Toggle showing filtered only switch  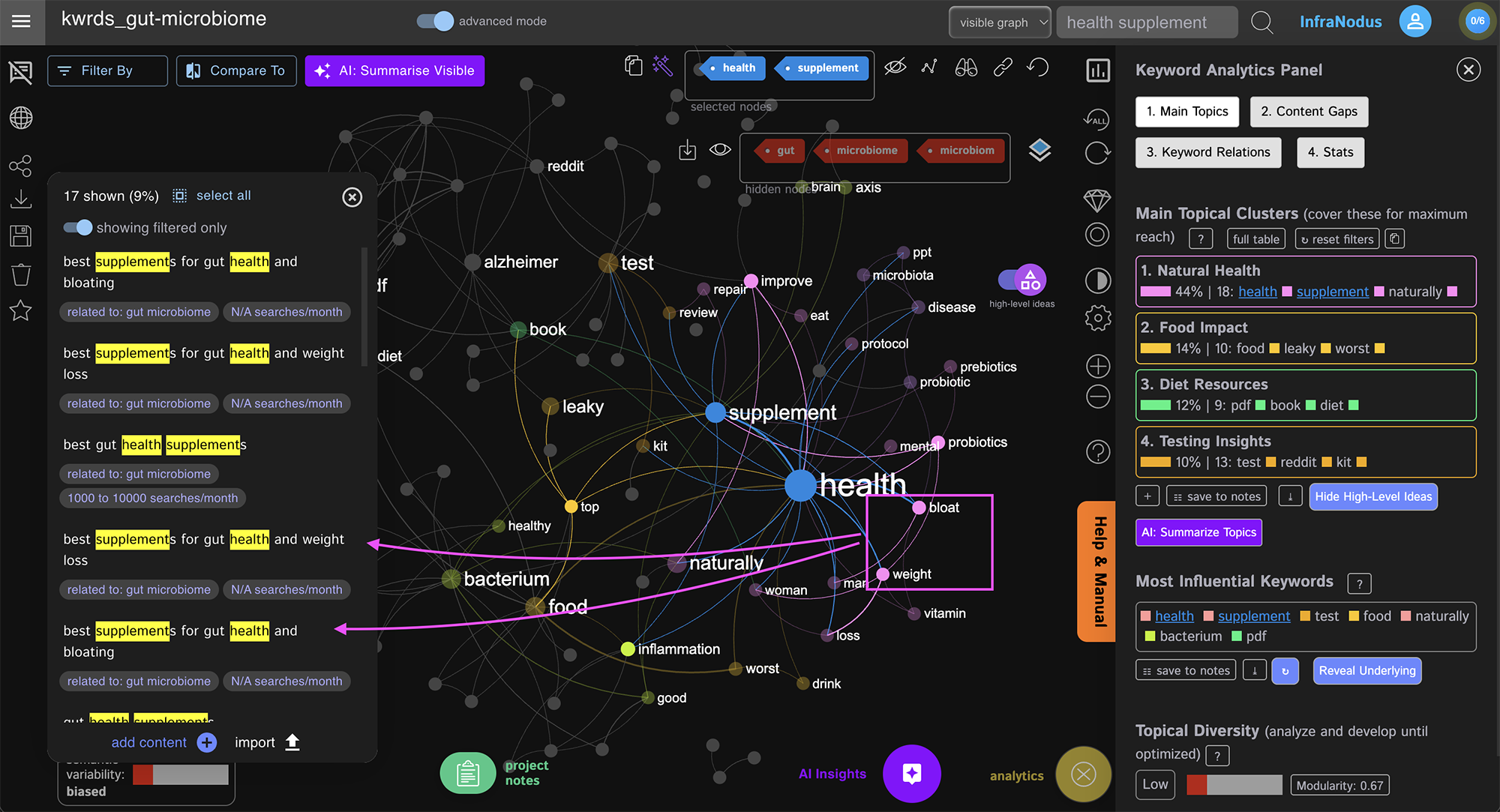pos(78,227)
